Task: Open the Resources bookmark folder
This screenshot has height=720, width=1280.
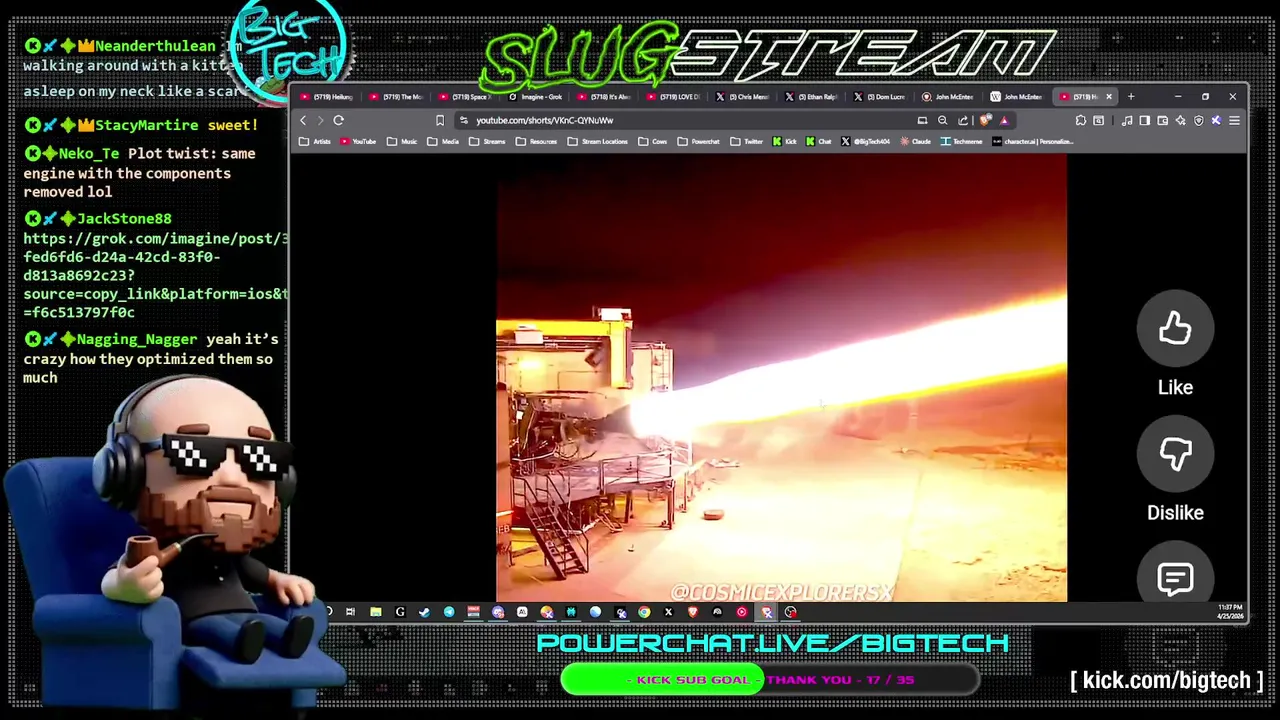Action: coord(536,142)
